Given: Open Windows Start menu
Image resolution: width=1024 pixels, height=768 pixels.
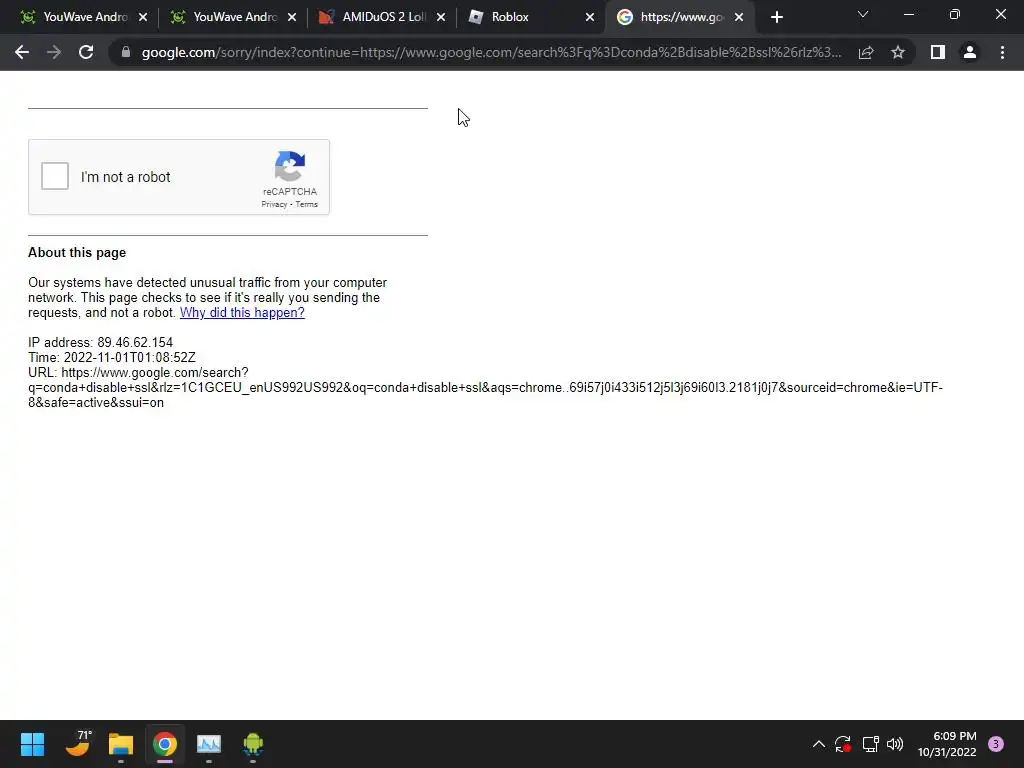Looking at the screenshot, I should [x=32, y=744].
